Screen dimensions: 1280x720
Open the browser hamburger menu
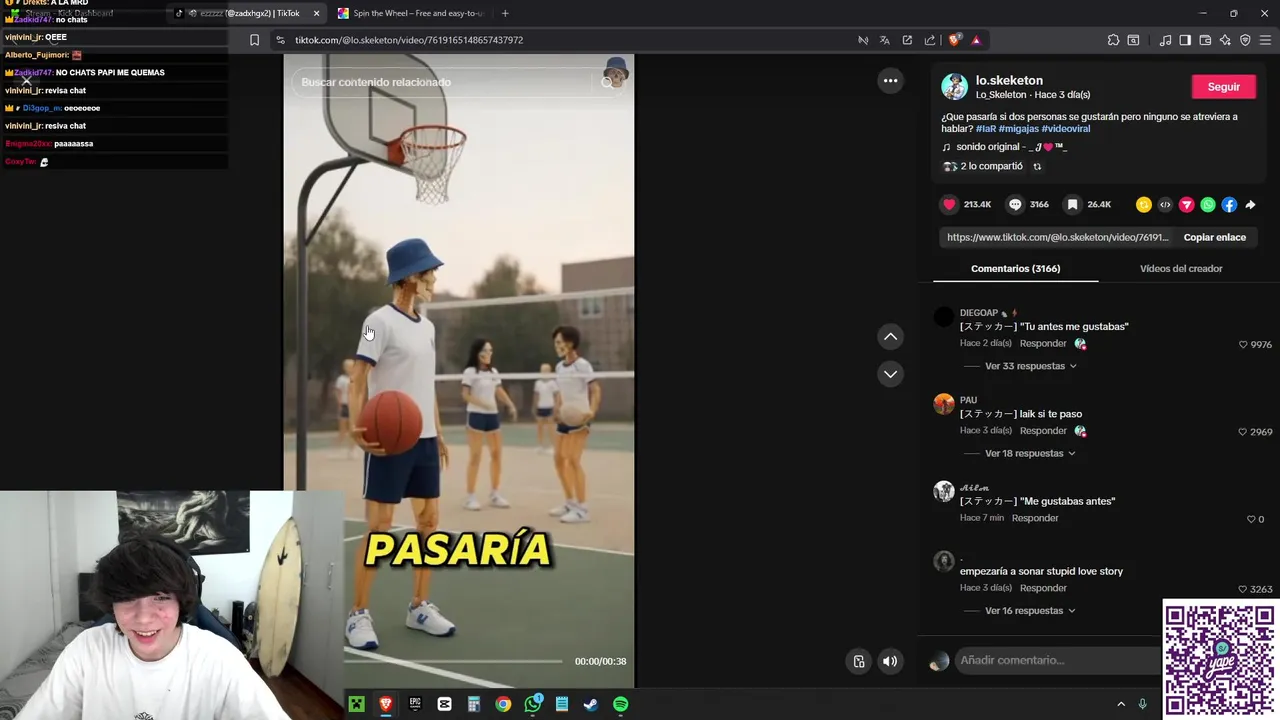[1266, 40]
